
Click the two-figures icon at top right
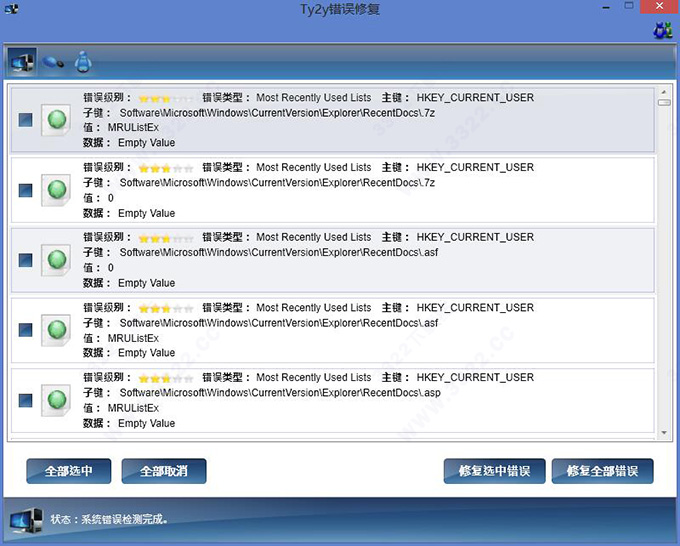663,31
